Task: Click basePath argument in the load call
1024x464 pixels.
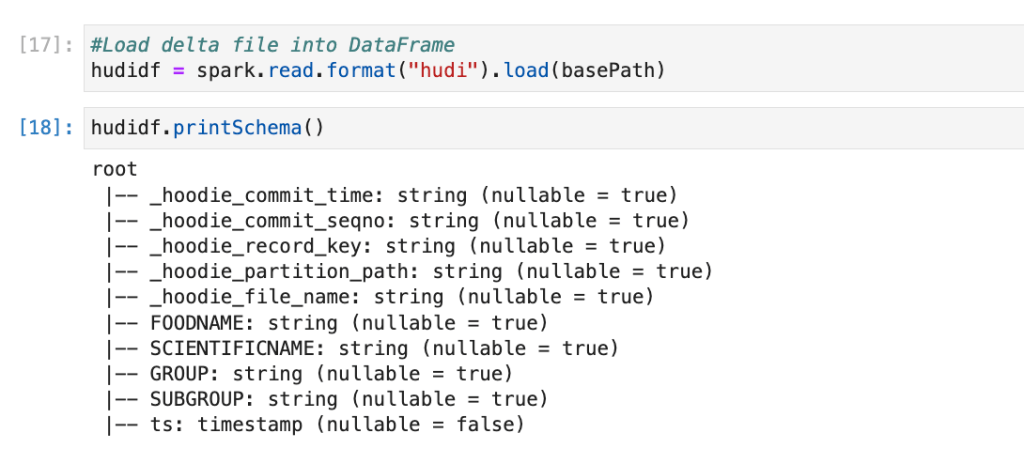Action: click(x=611, y=71)
